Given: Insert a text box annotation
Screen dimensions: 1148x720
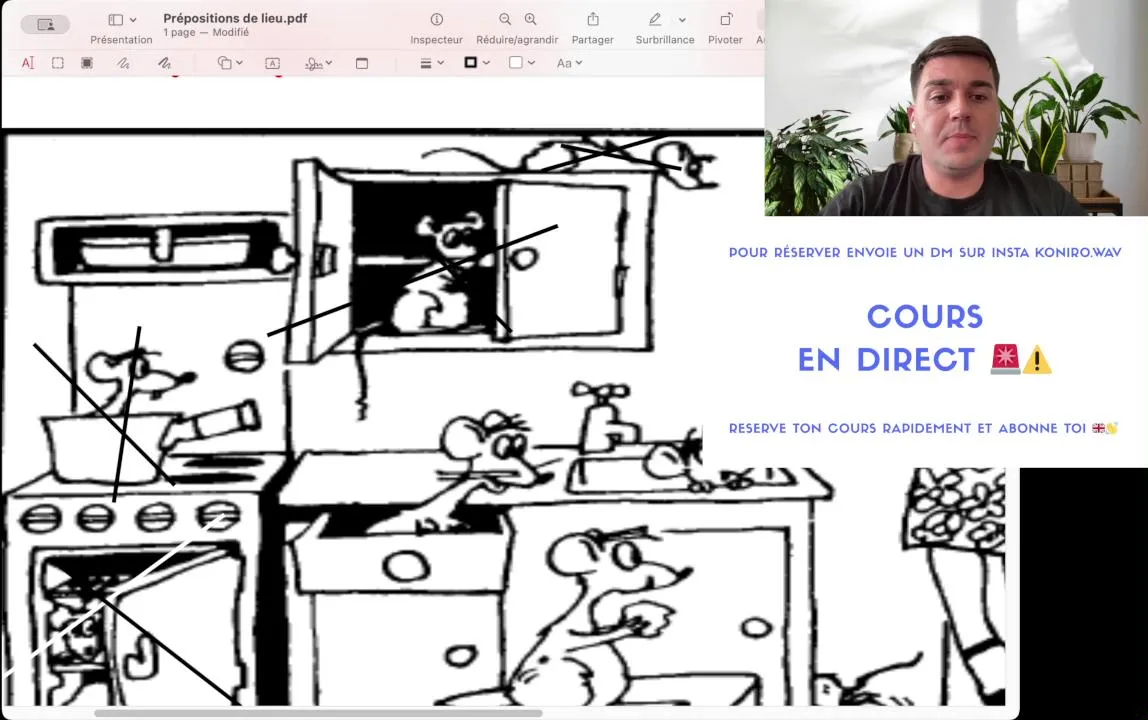Looking at the screenshot, I should pos(272,63).
